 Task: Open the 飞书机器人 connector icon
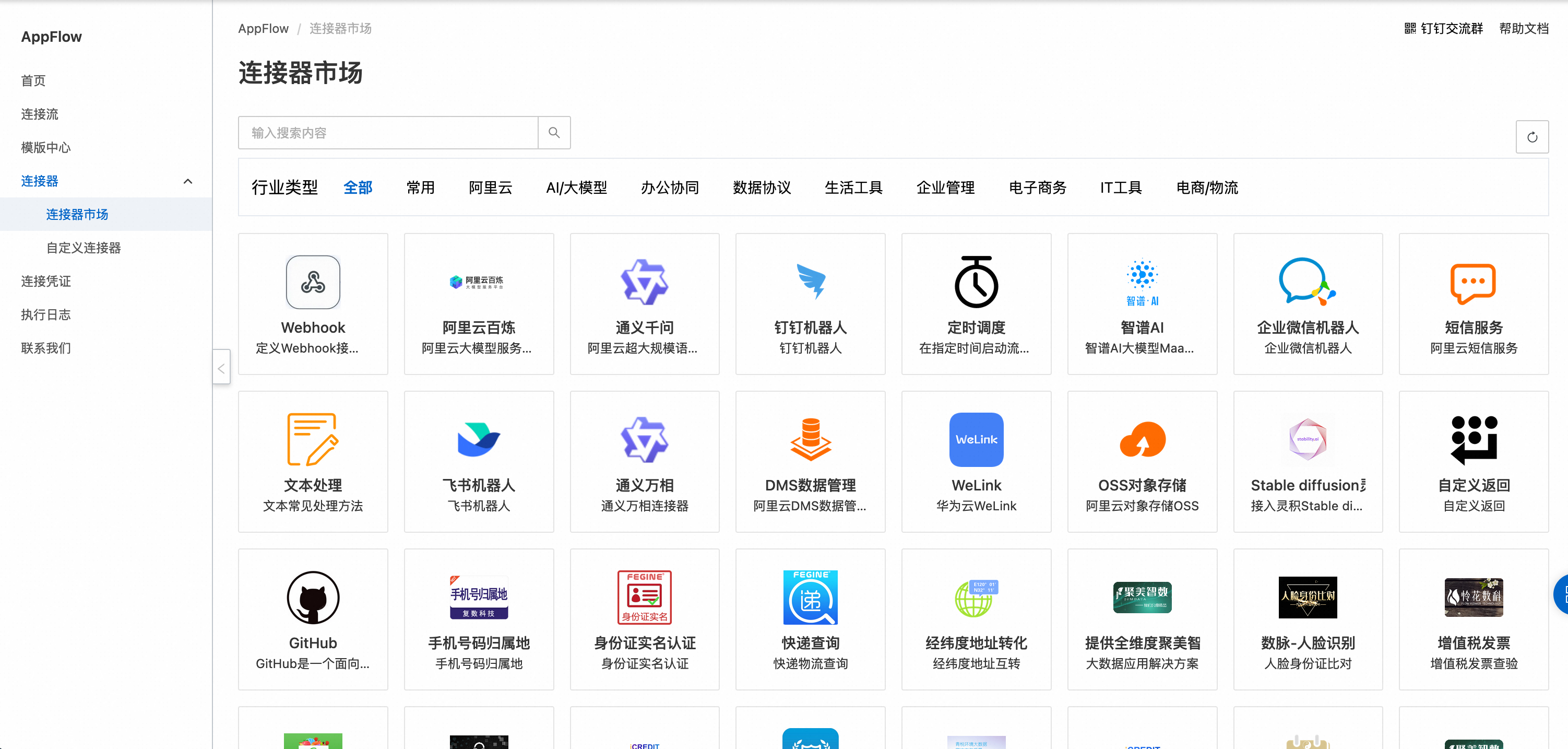tap(479, 440)
